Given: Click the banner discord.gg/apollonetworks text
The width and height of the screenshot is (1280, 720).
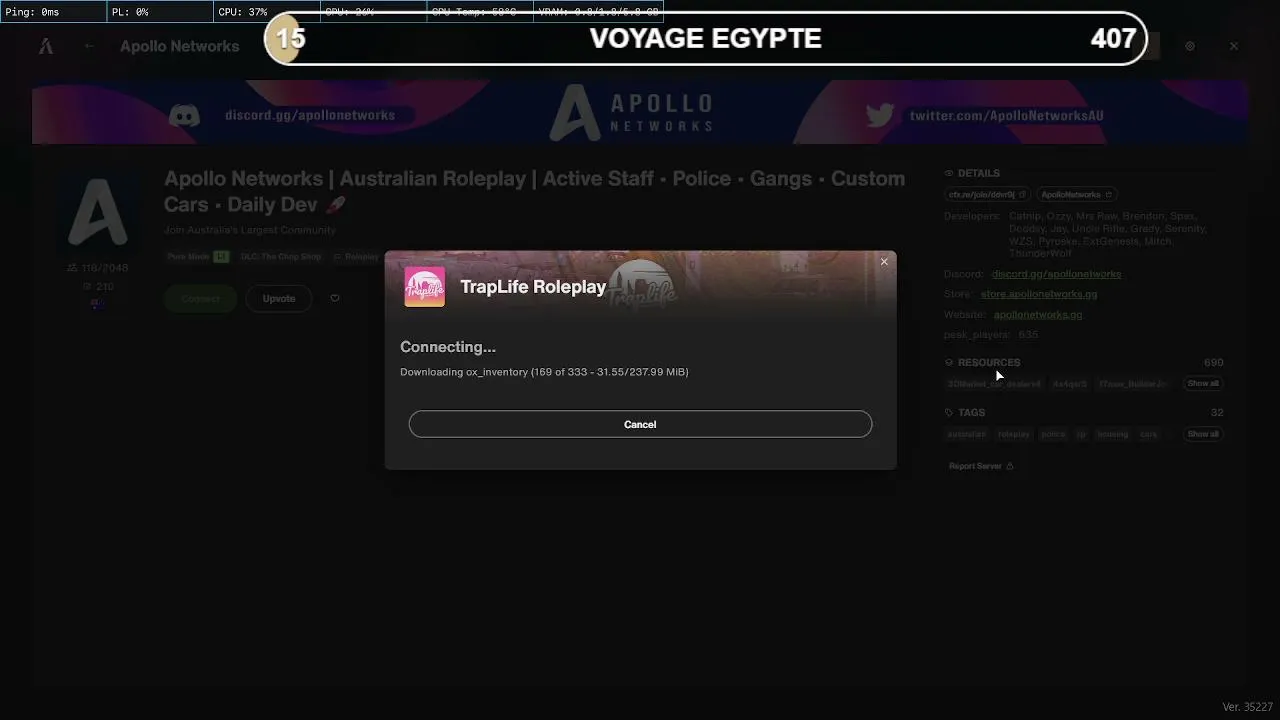Looking at the screenshot, I should (310, 115).
